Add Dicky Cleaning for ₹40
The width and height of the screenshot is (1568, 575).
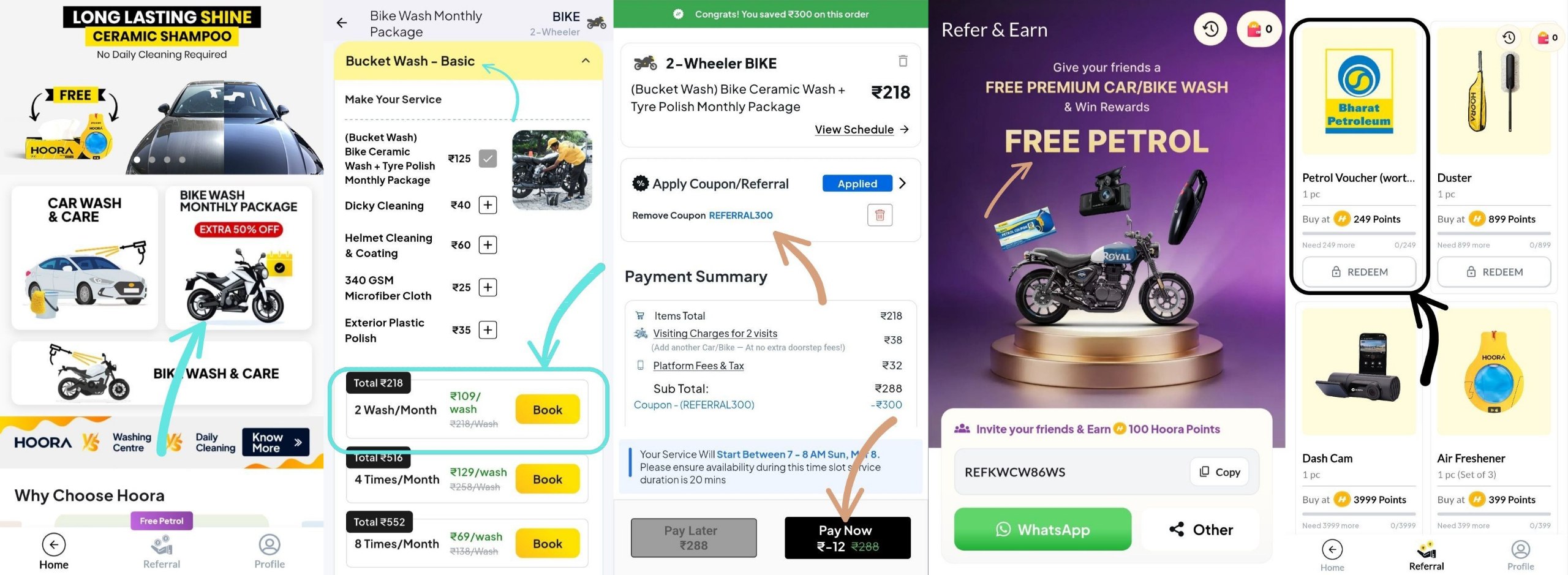[x=488, y=205]
